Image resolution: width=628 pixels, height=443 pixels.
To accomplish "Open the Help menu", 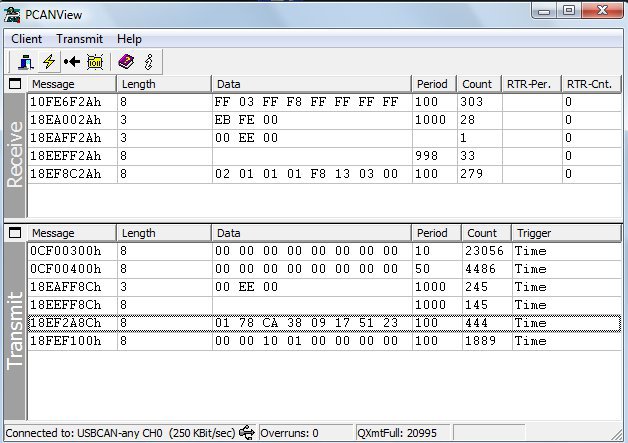I will (129, 39).
